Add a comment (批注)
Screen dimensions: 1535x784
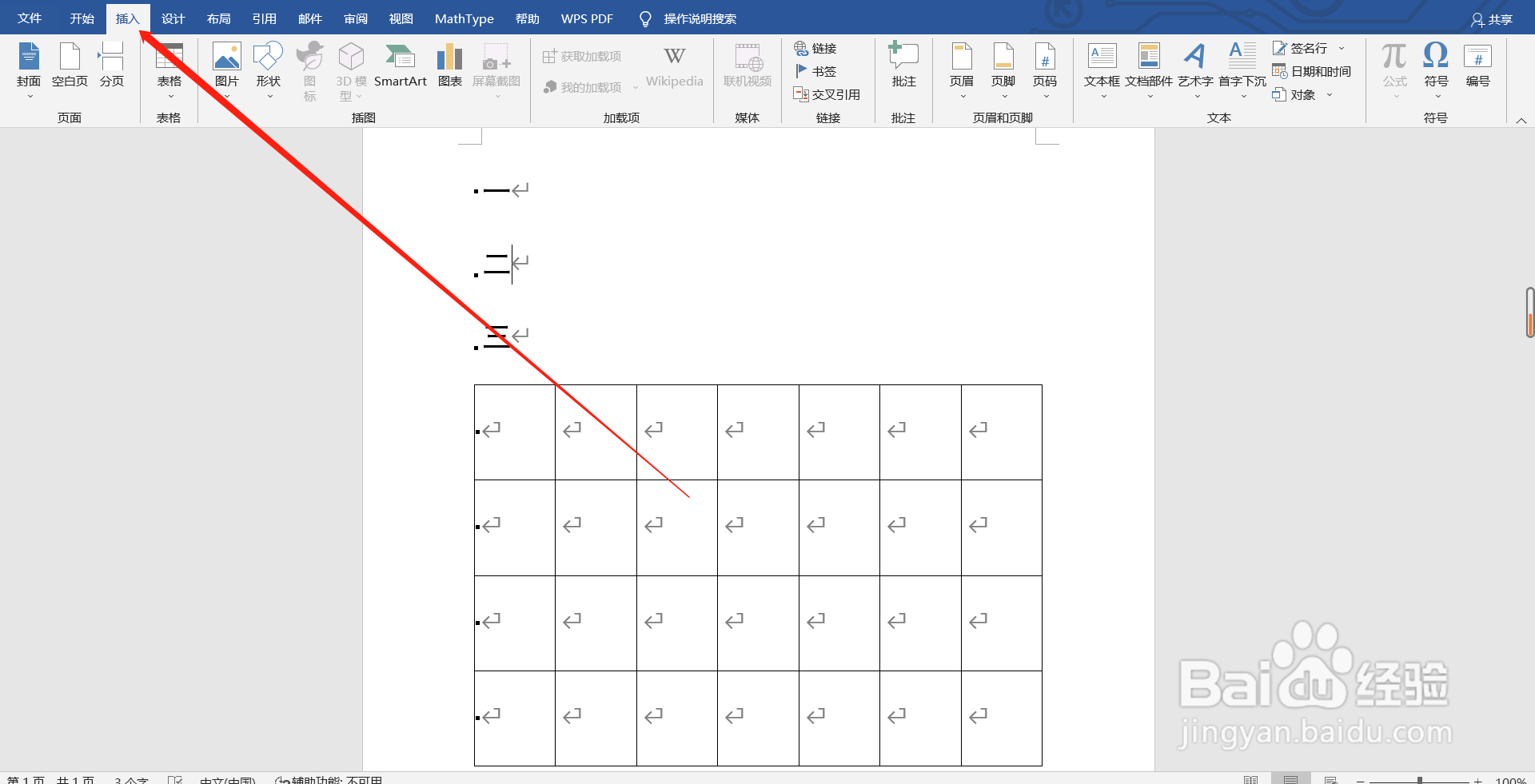[903, 66]
